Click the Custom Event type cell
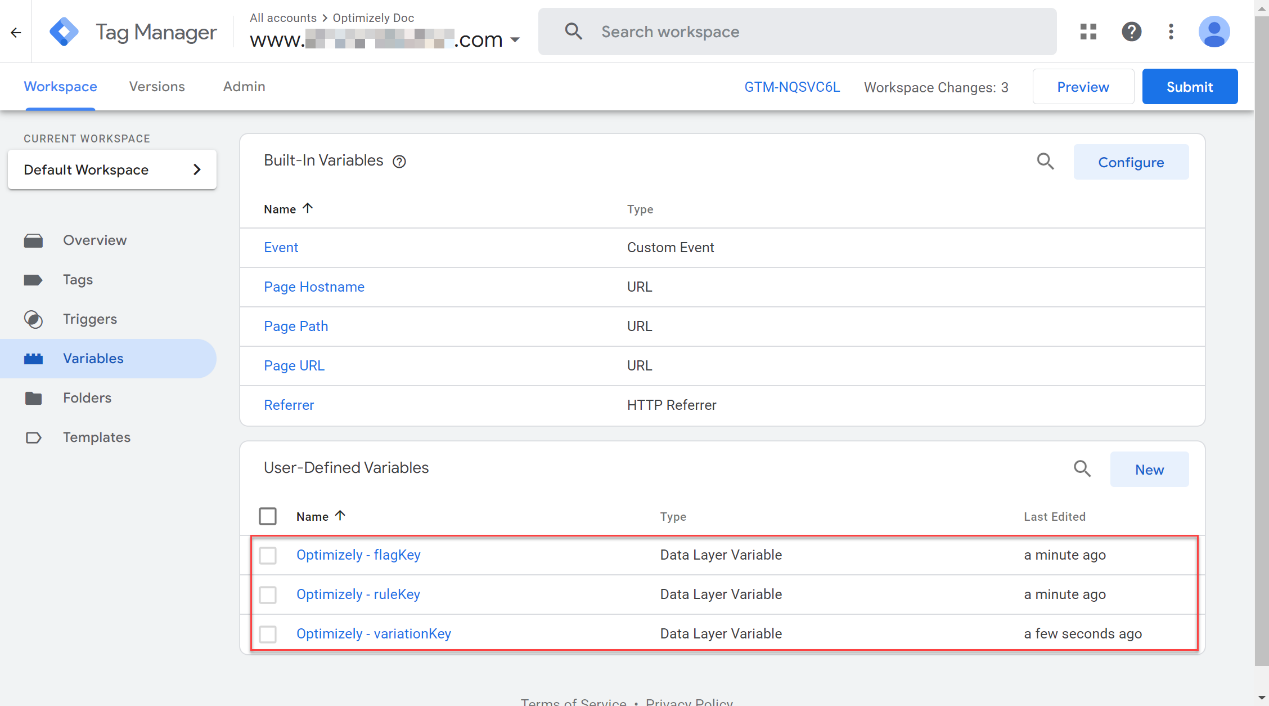Screen dimensions: 1269x706 [x=671, y=247]
